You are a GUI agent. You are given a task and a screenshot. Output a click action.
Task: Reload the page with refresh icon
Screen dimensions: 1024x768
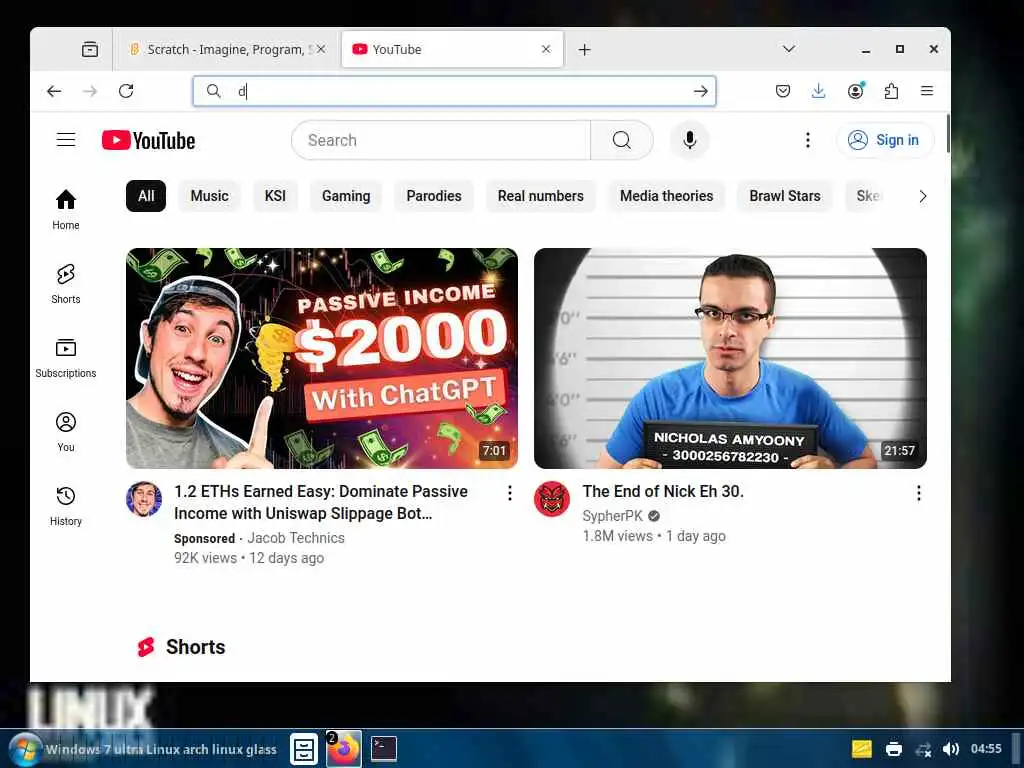pyautogui.click(x=126, y=91)
